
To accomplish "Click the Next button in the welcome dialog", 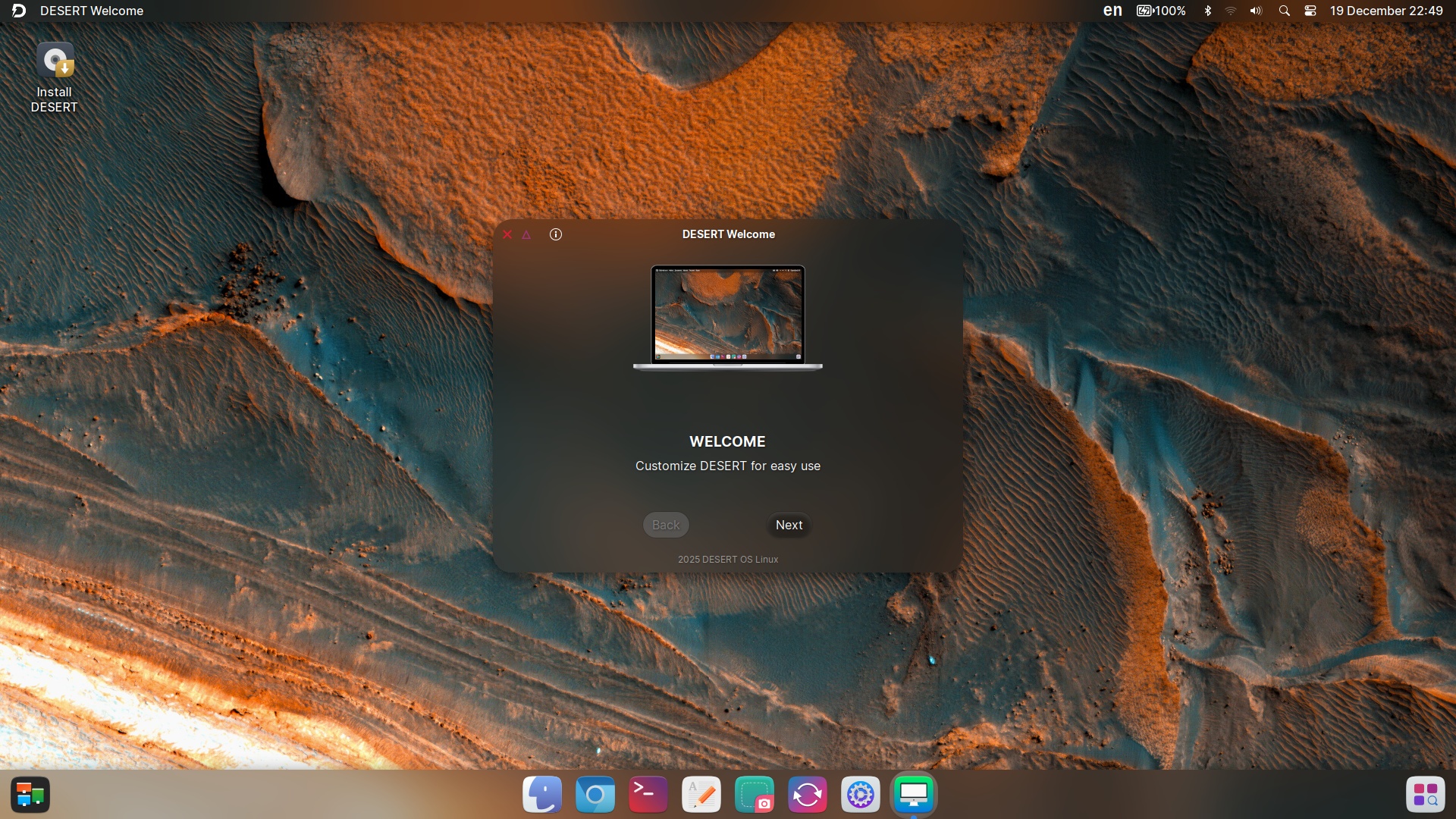I will pyautogui.click(x=789, y=525).
